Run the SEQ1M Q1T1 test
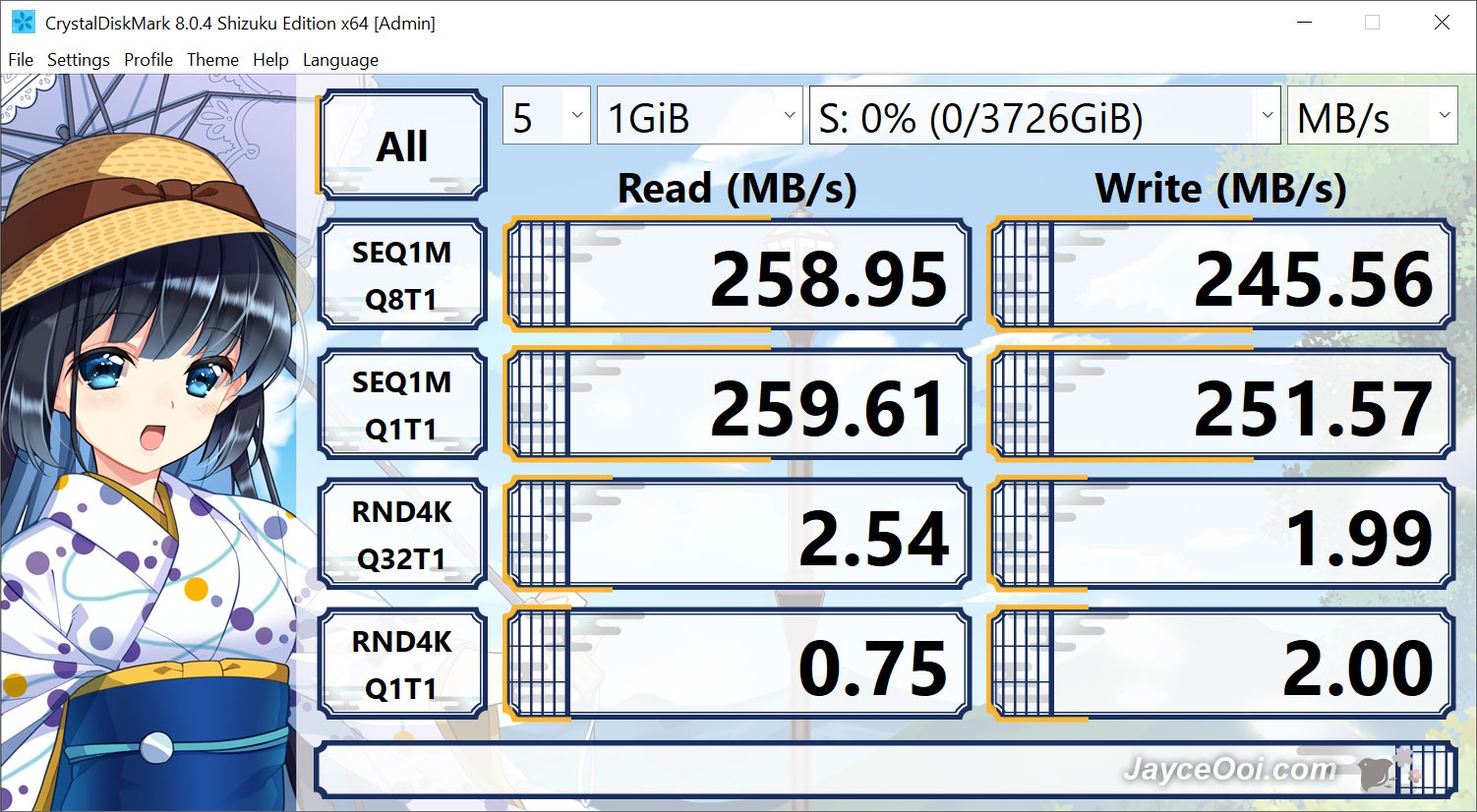This screenshot has width=1477, height=812. click(x=402, y=404)
